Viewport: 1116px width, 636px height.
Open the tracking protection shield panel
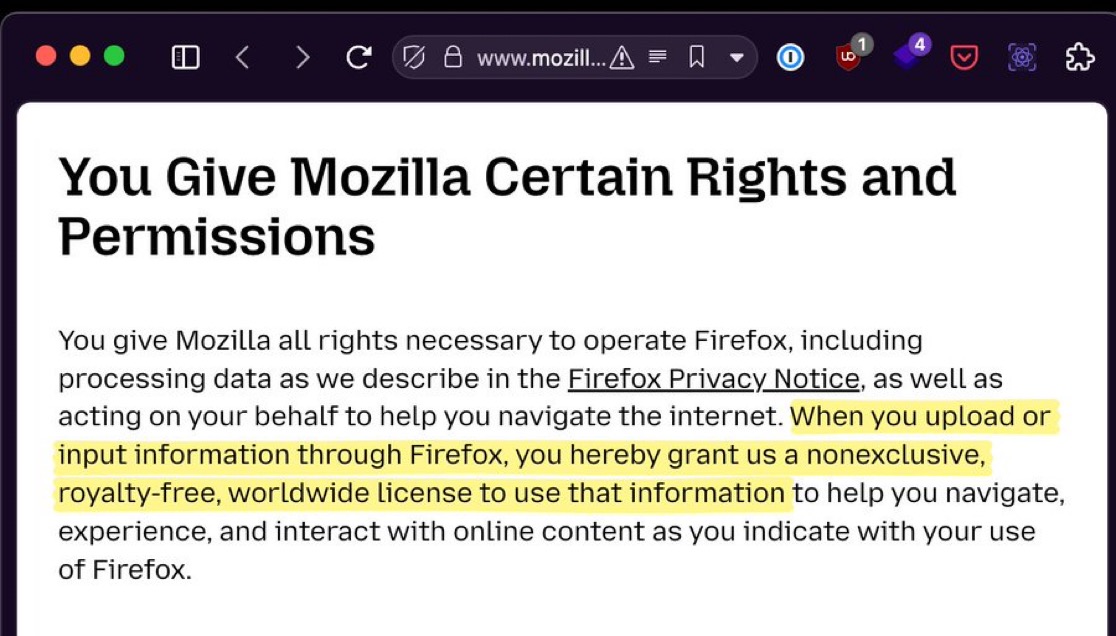414,57
